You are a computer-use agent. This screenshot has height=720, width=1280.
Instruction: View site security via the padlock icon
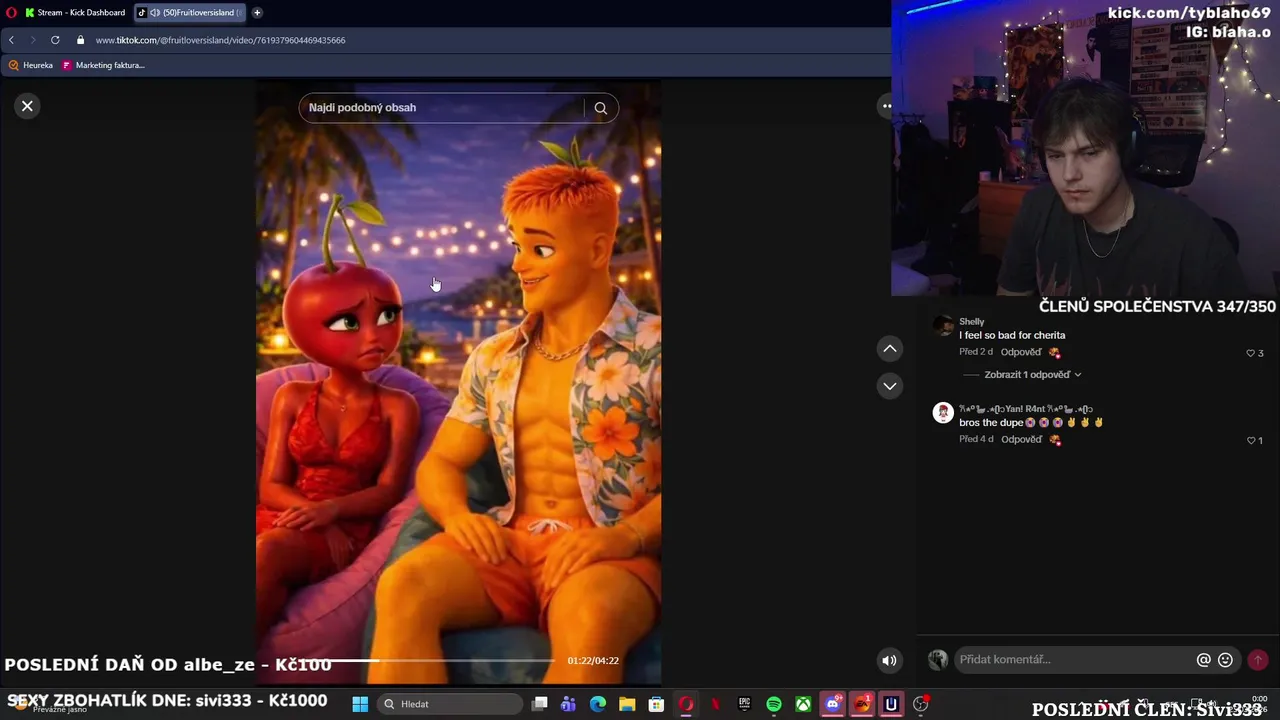click(x=81, y=40)
